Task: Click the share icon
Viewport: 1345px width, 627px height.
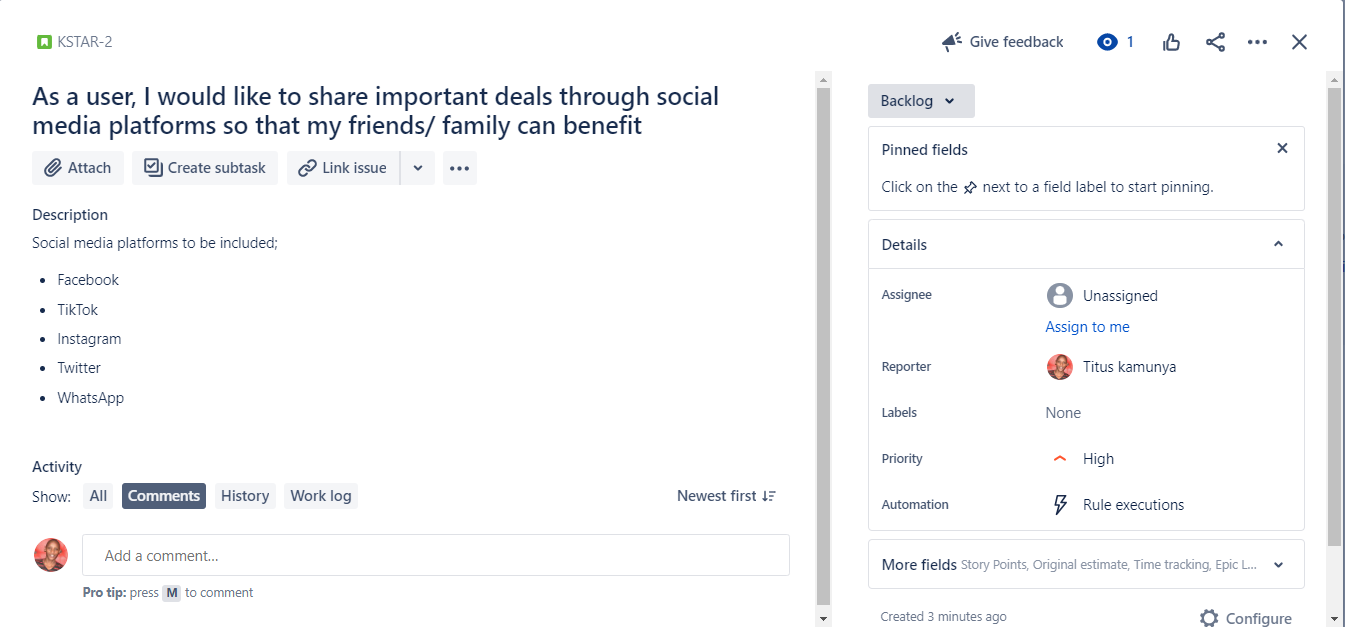Action: pos(1215,42)
